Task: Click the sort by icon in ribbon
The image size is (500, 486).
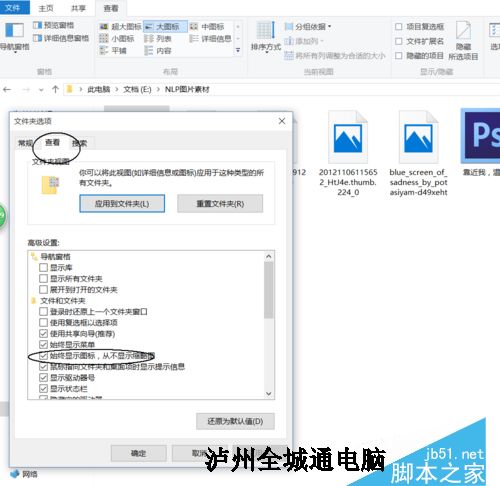Action: [265, 30]
